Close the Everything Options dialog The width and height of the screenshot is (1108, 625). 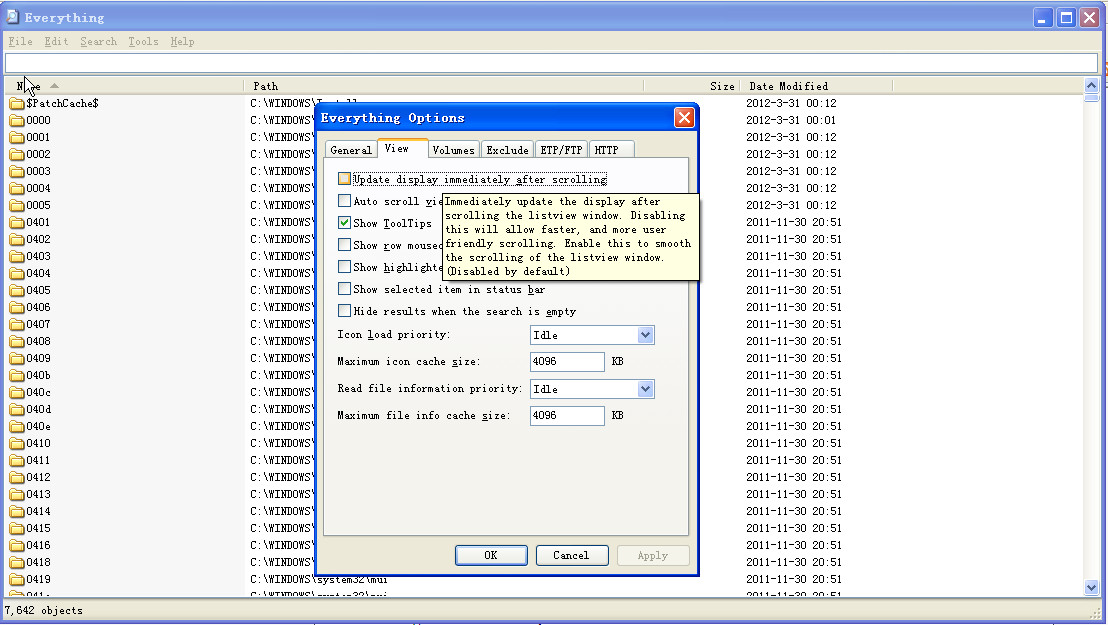[x=684, y=117]
